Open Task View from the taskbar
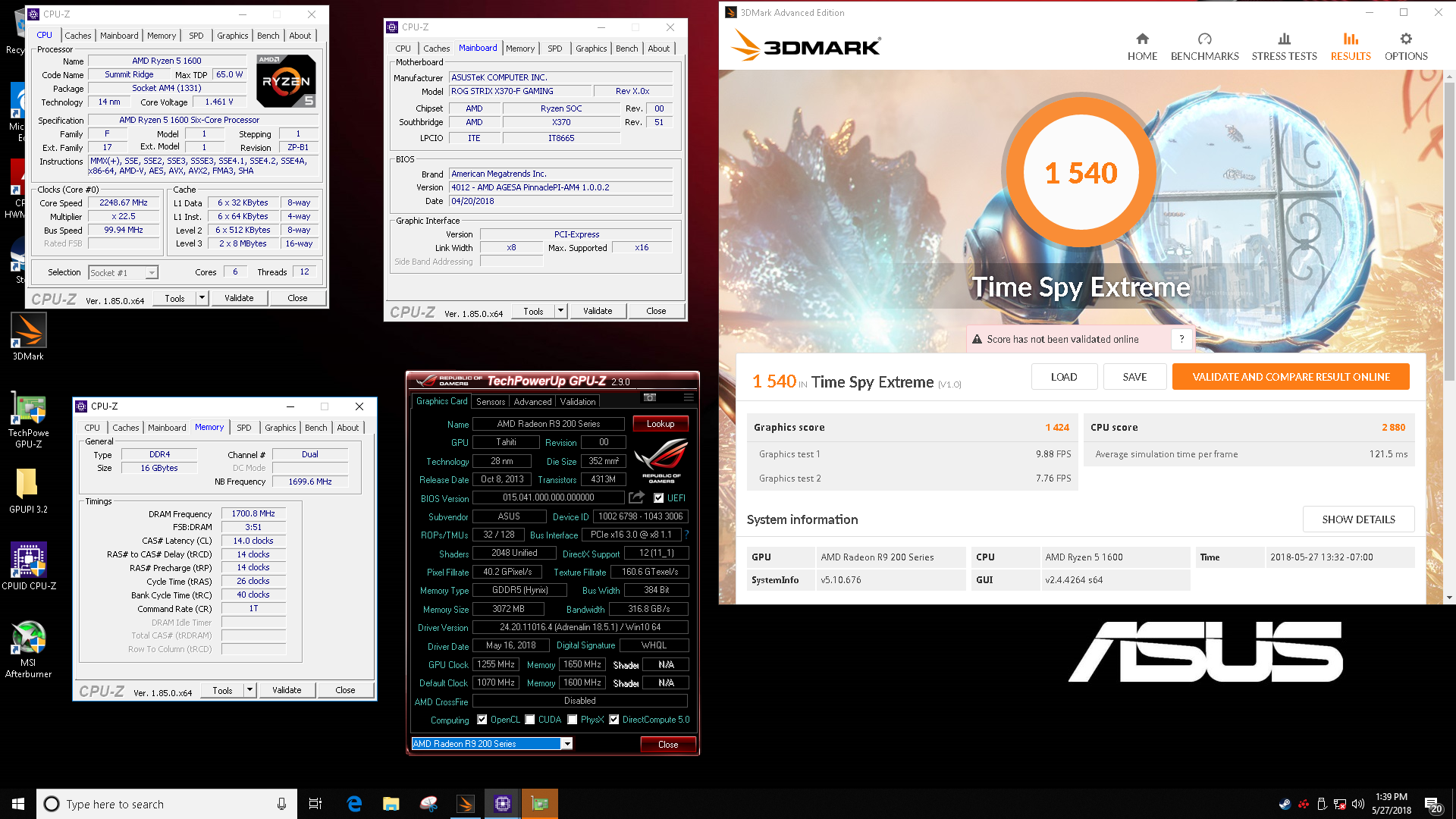The image size is (1456, 819). click(315, 804)
